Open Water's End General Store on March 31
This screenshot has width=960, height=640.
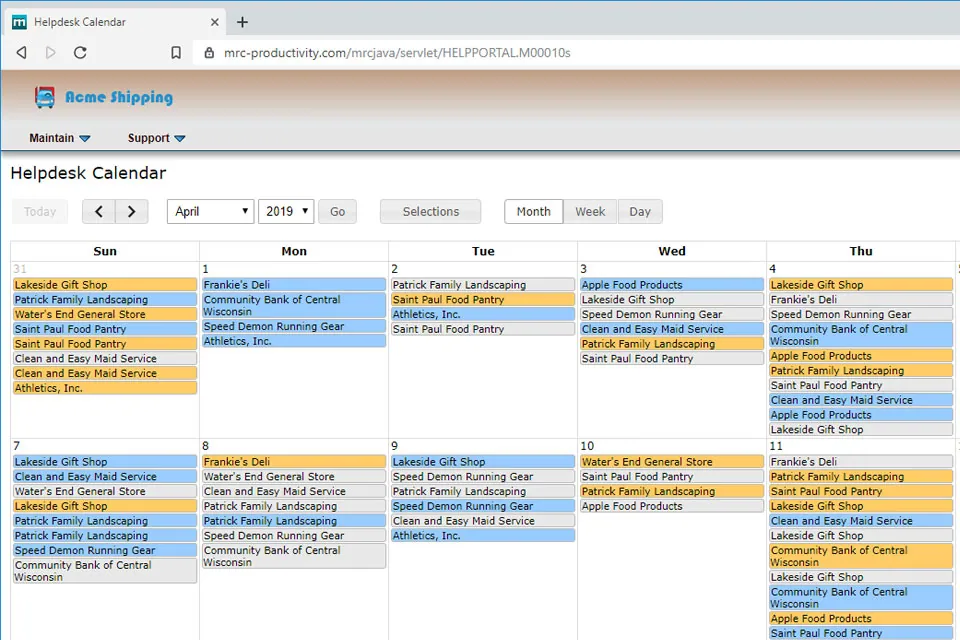[105, 314]
